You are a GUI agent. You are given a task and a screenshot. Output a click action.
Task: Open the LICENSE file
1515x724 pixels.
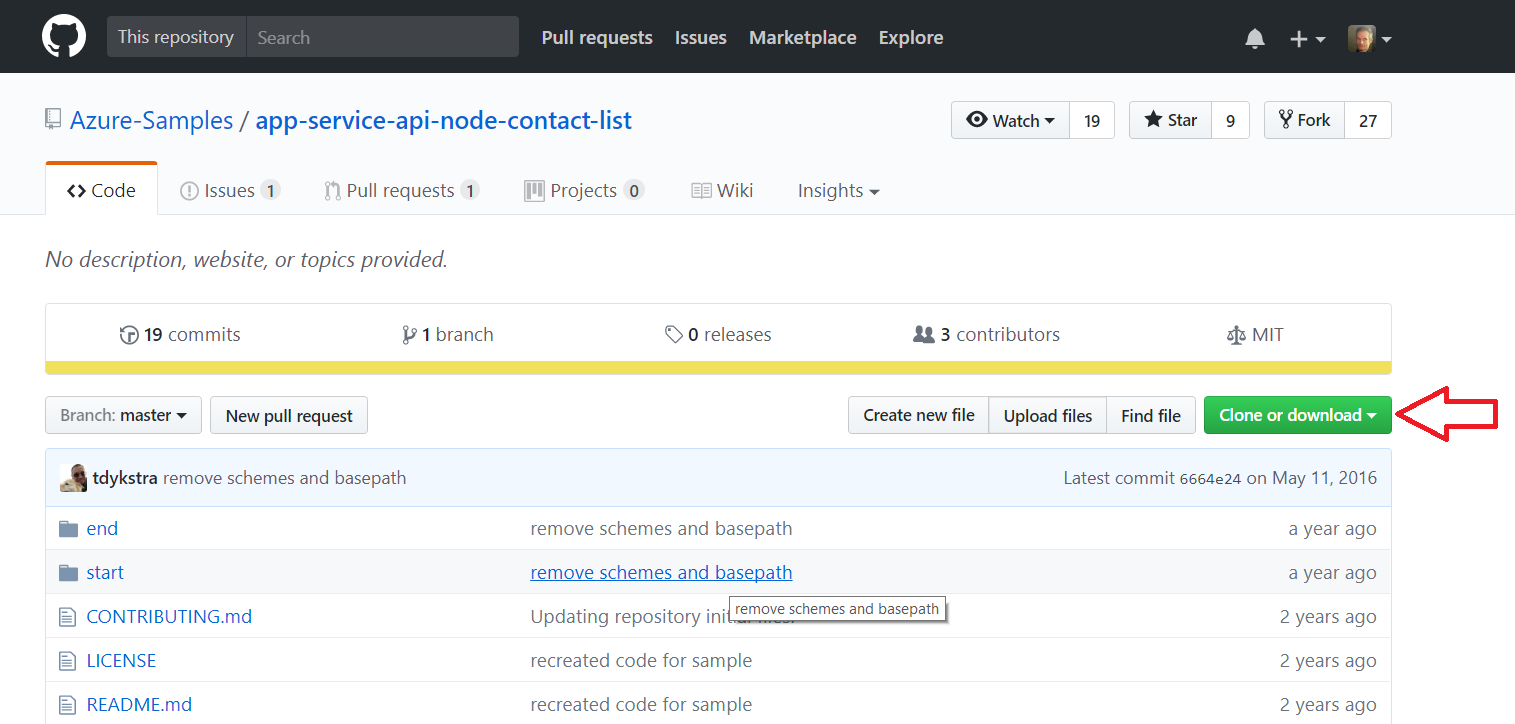pos(121,660)
